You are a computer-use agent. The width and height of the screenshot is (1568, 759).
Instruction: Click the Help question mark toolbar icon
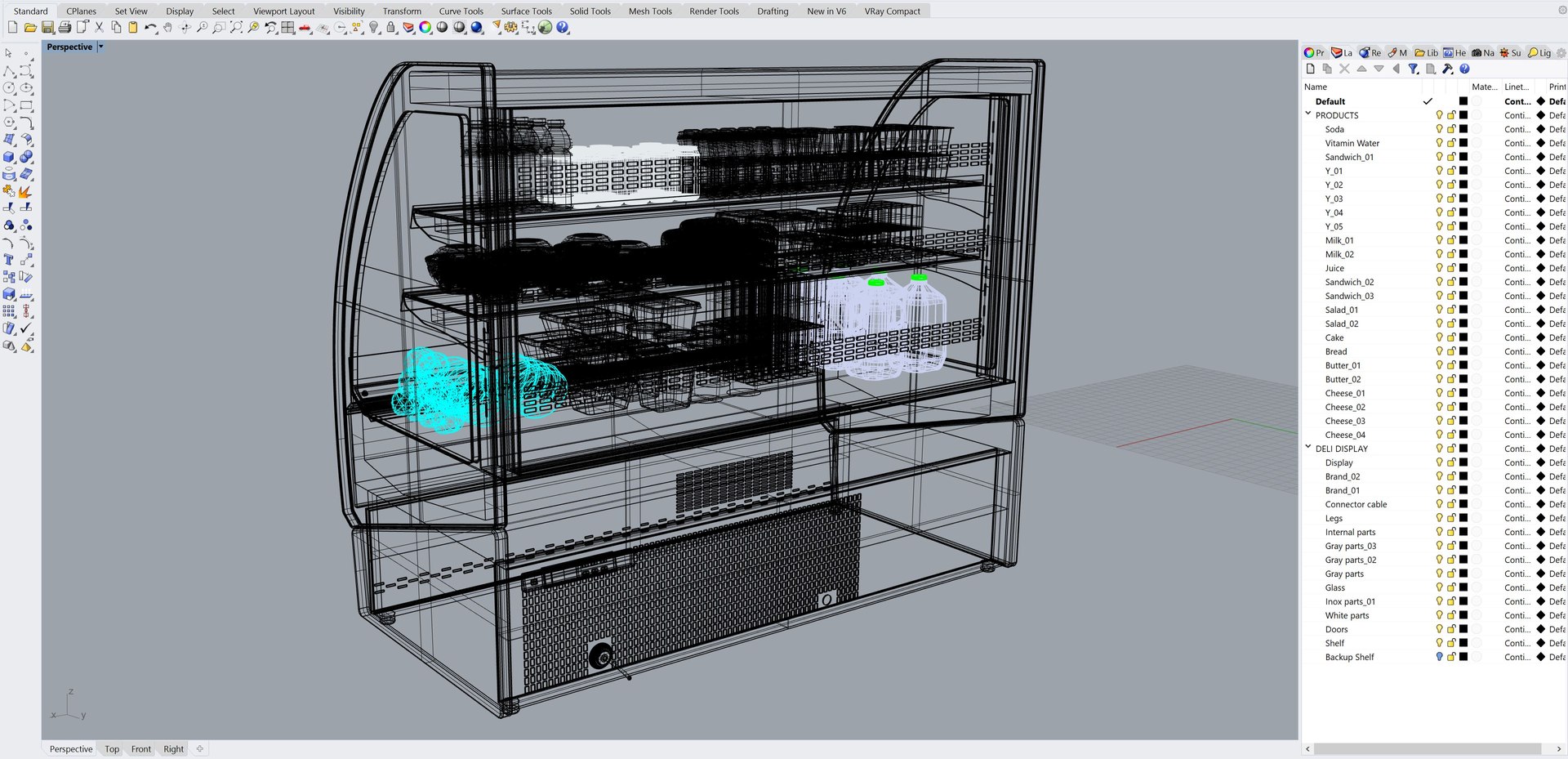click(563, 27)
